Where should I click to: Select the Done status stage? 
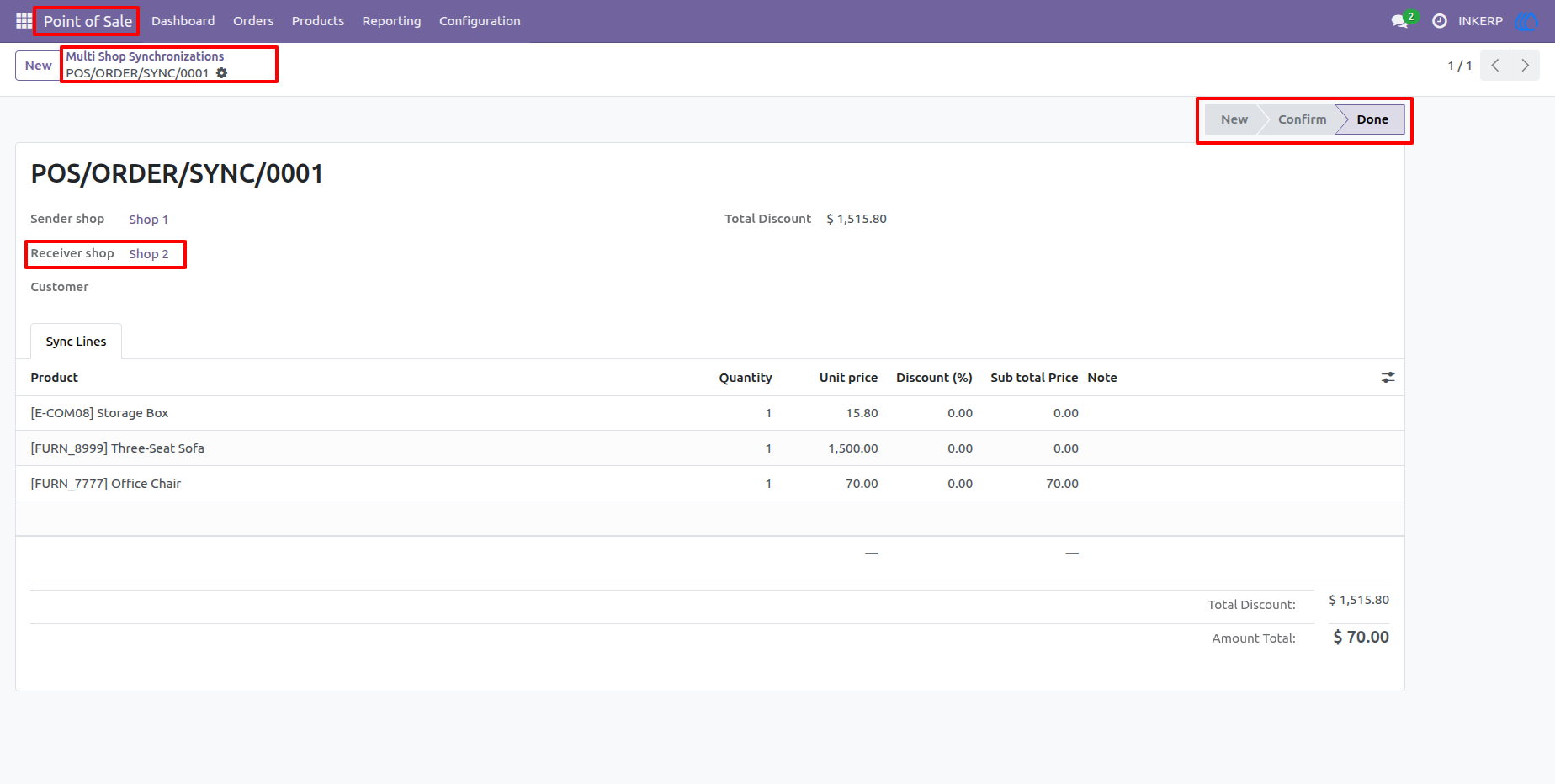click(1372, 119)
